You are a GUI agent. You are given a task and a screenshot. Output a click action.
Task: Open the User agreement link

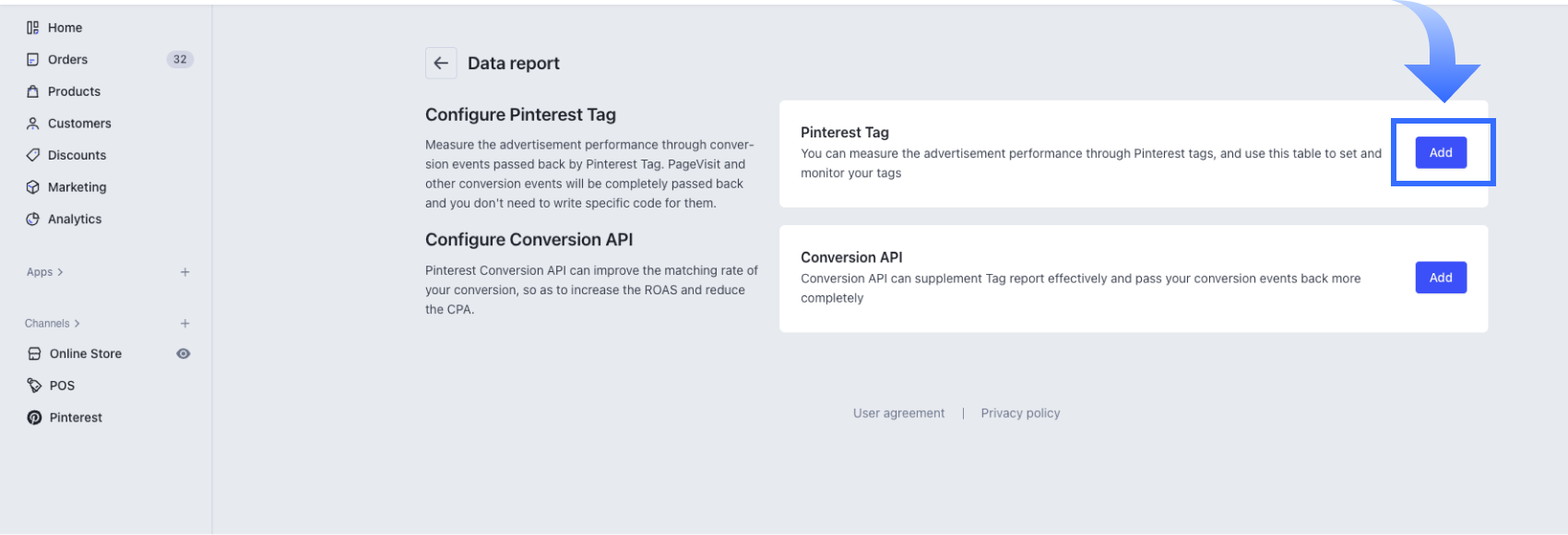tap(898, 413)
